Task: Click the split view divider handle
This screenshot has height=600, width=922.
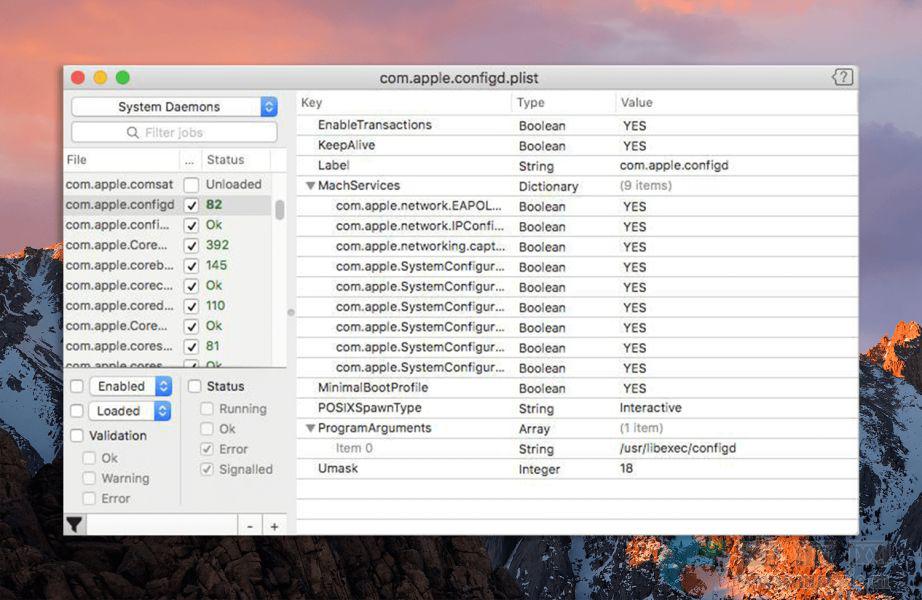Action: 291,313
